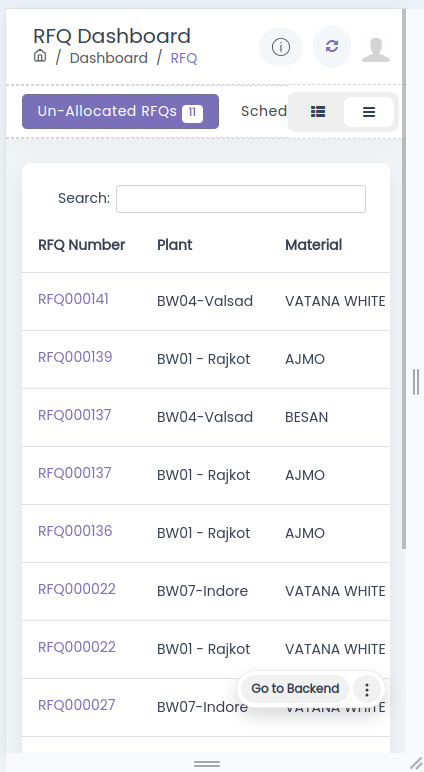Switch to detailed list view icon

coord(318,112)
